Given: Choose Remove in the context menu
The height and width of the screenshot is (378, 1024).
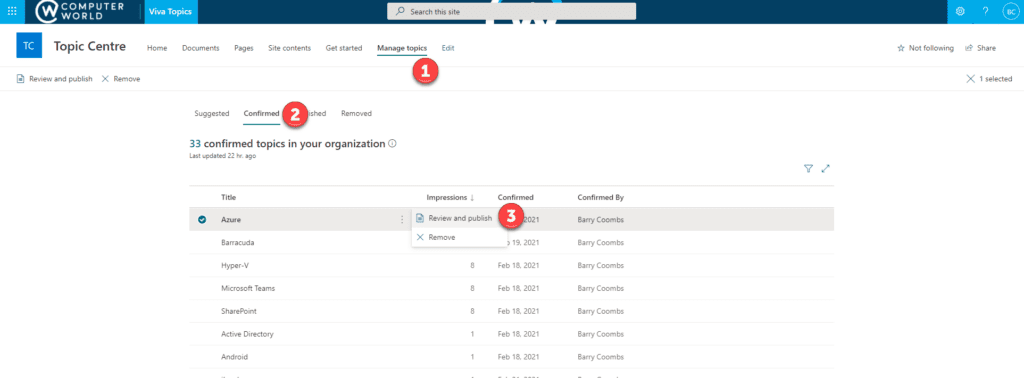Looking at the screenshot, I should click(459, 237).
